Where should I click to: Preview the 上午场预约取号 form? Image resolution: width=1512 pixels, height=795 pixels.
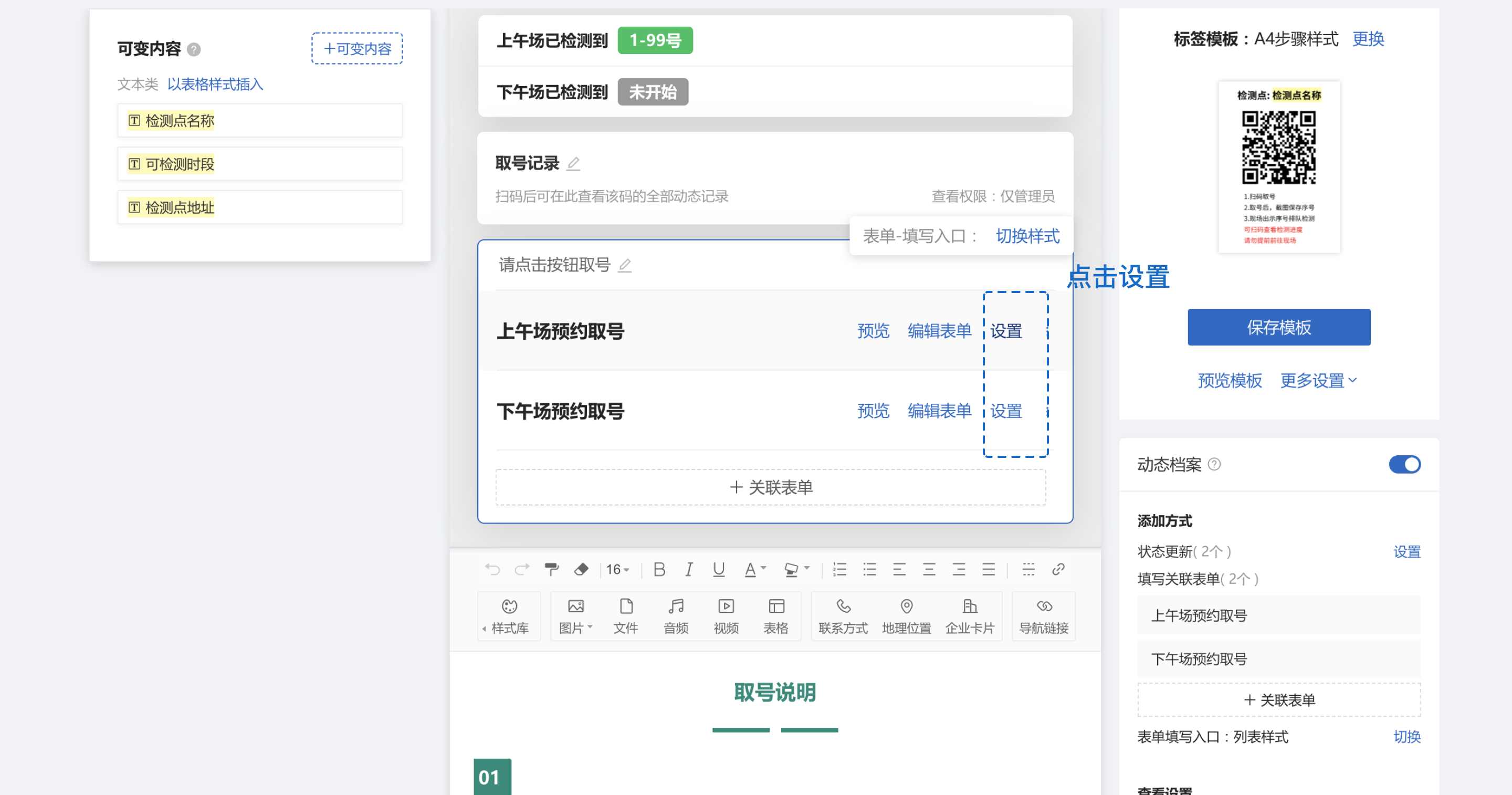874,331
